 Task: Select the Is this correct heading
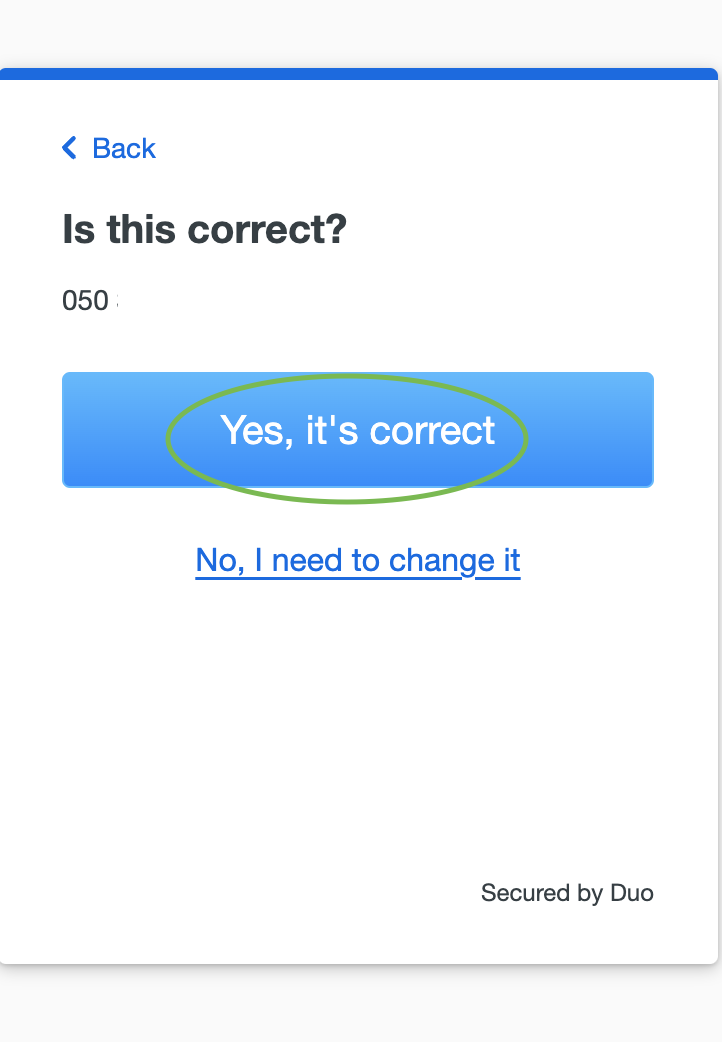204,229
